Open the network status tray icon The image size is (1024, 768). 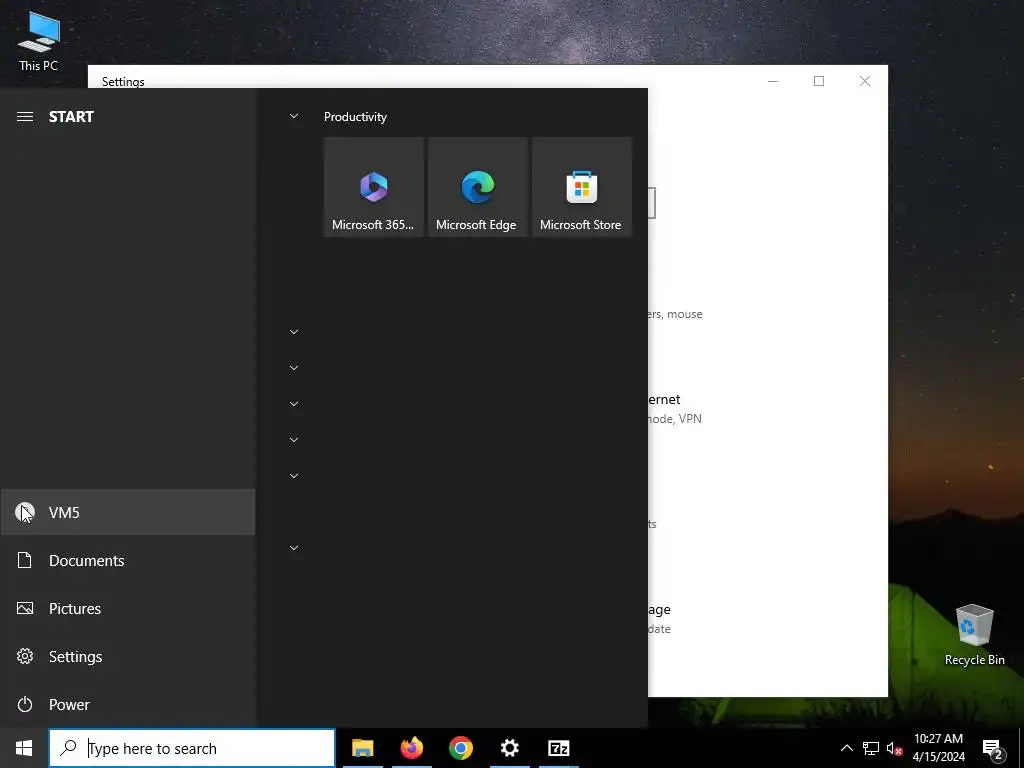[x=871, y=748]
